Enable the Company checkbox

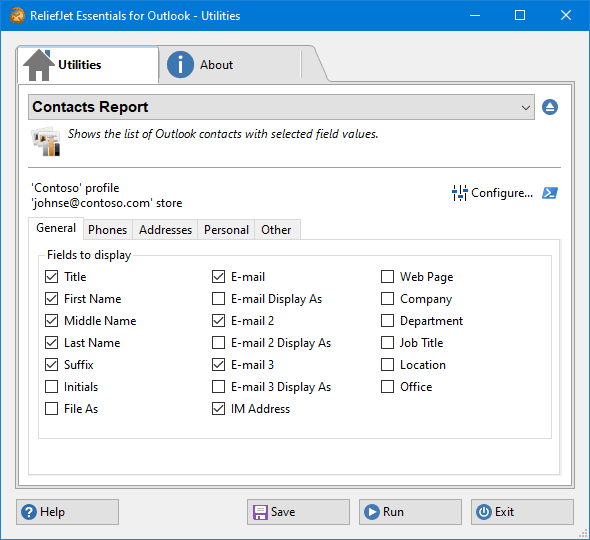pyautogui.click(x=388, y=299)
